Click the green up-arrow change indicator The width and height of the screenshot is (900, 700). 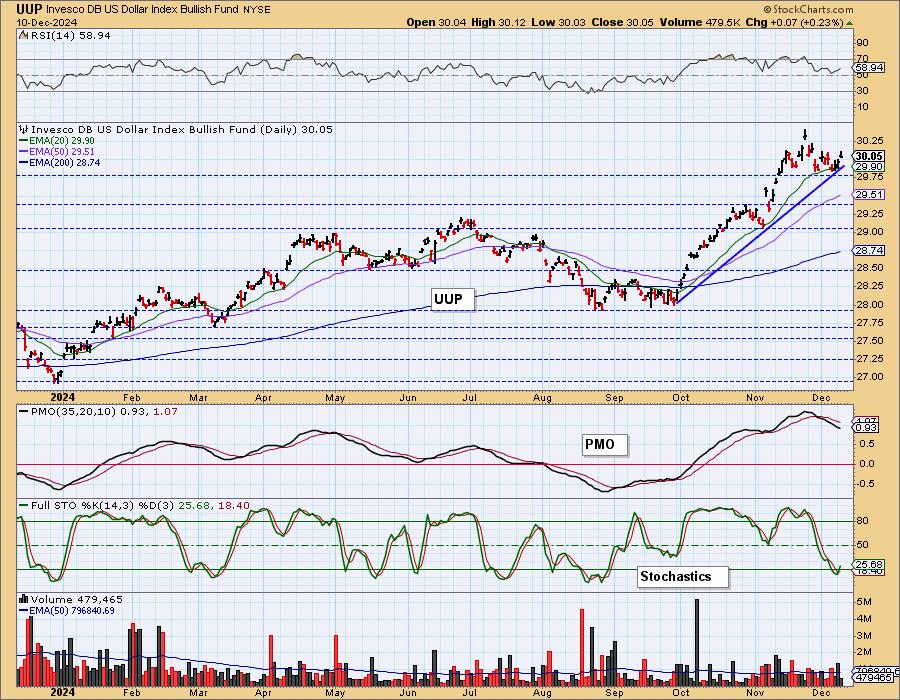pos(850,23)
